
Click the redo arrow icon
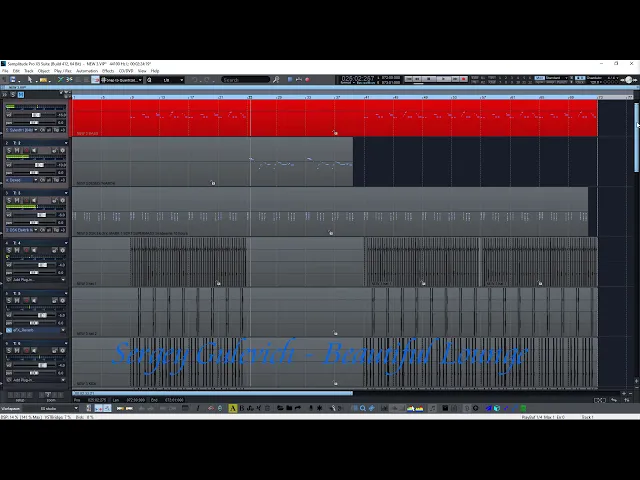207,80
